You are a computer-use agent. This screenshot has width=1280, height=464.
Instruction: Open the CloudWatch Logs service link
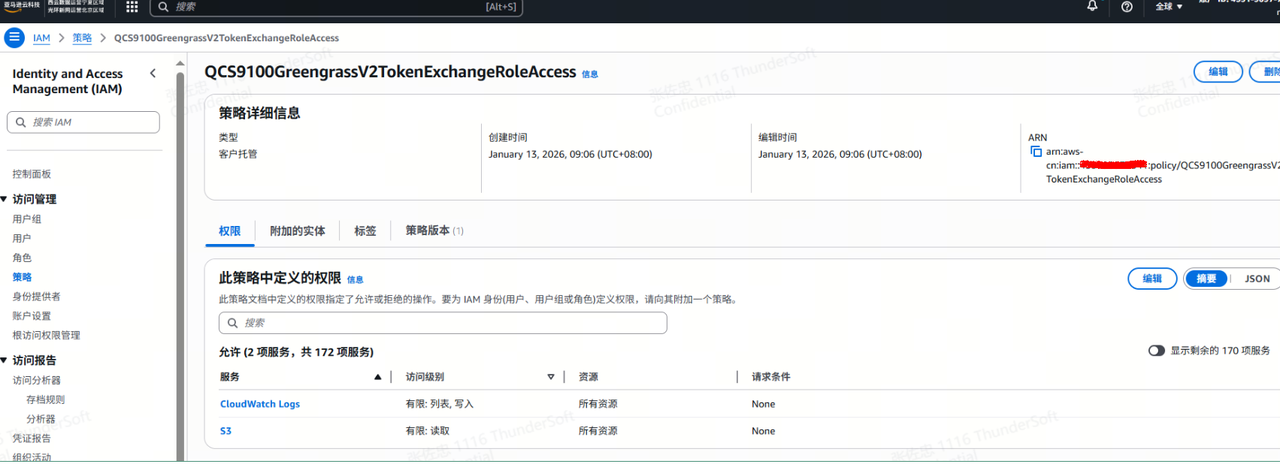pos(260,404)
